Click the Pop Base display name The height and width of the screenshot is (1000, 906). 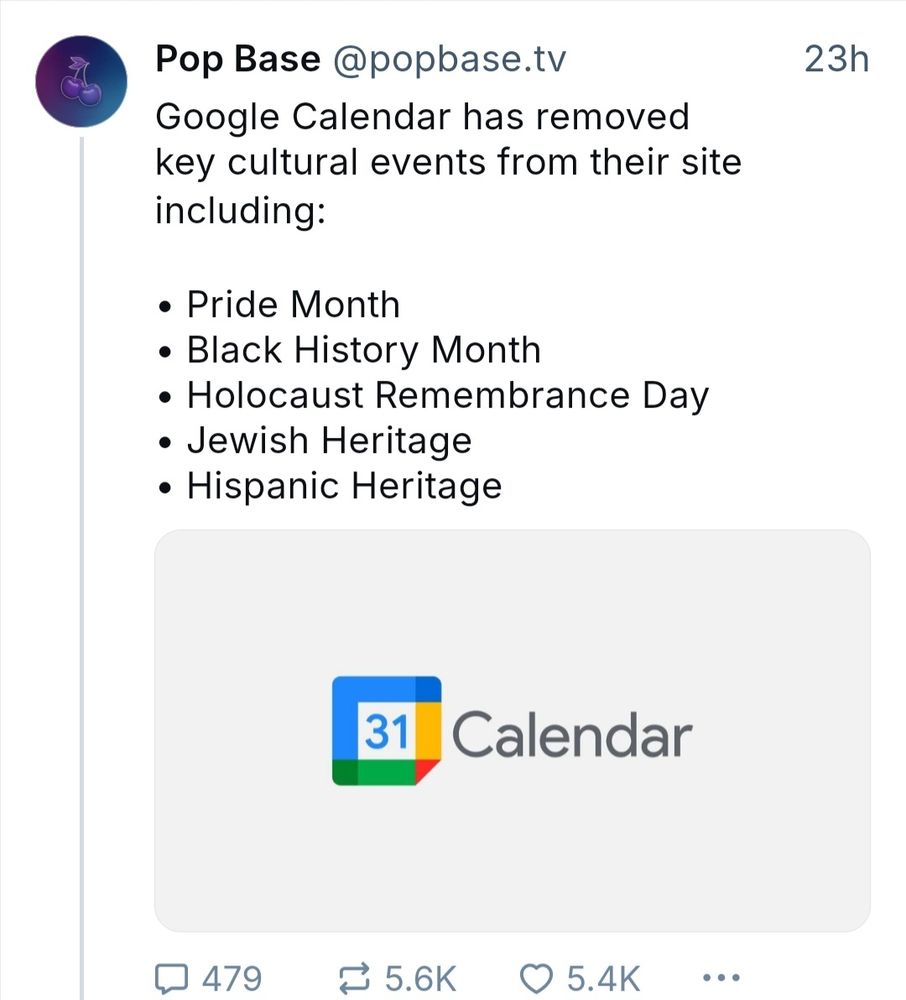238,59
